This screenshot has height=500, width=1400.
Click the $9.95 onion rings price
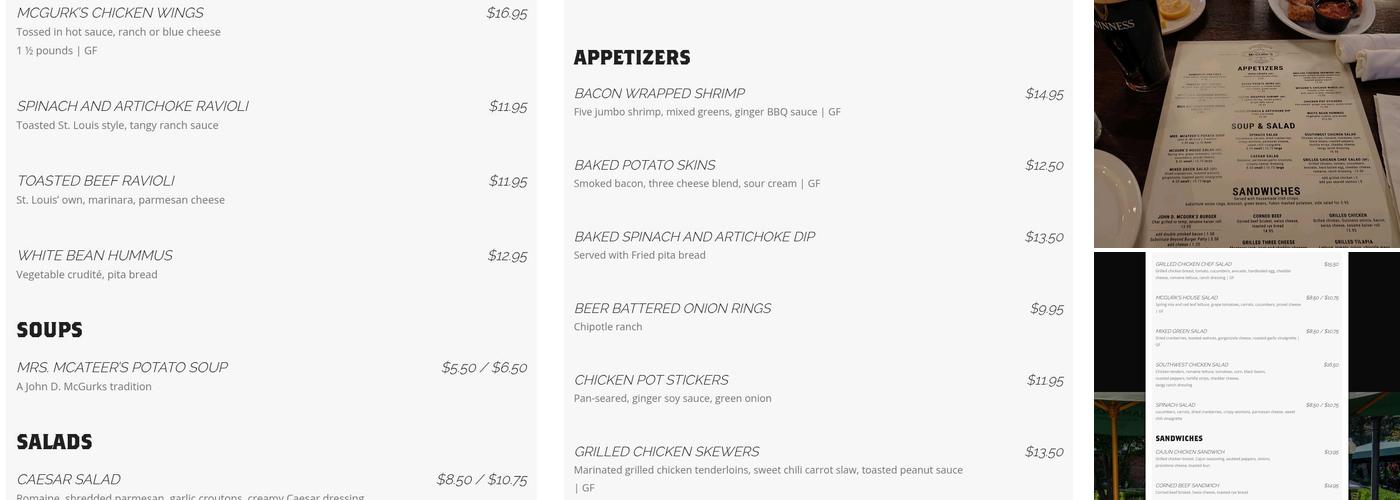pos(1046,309)
